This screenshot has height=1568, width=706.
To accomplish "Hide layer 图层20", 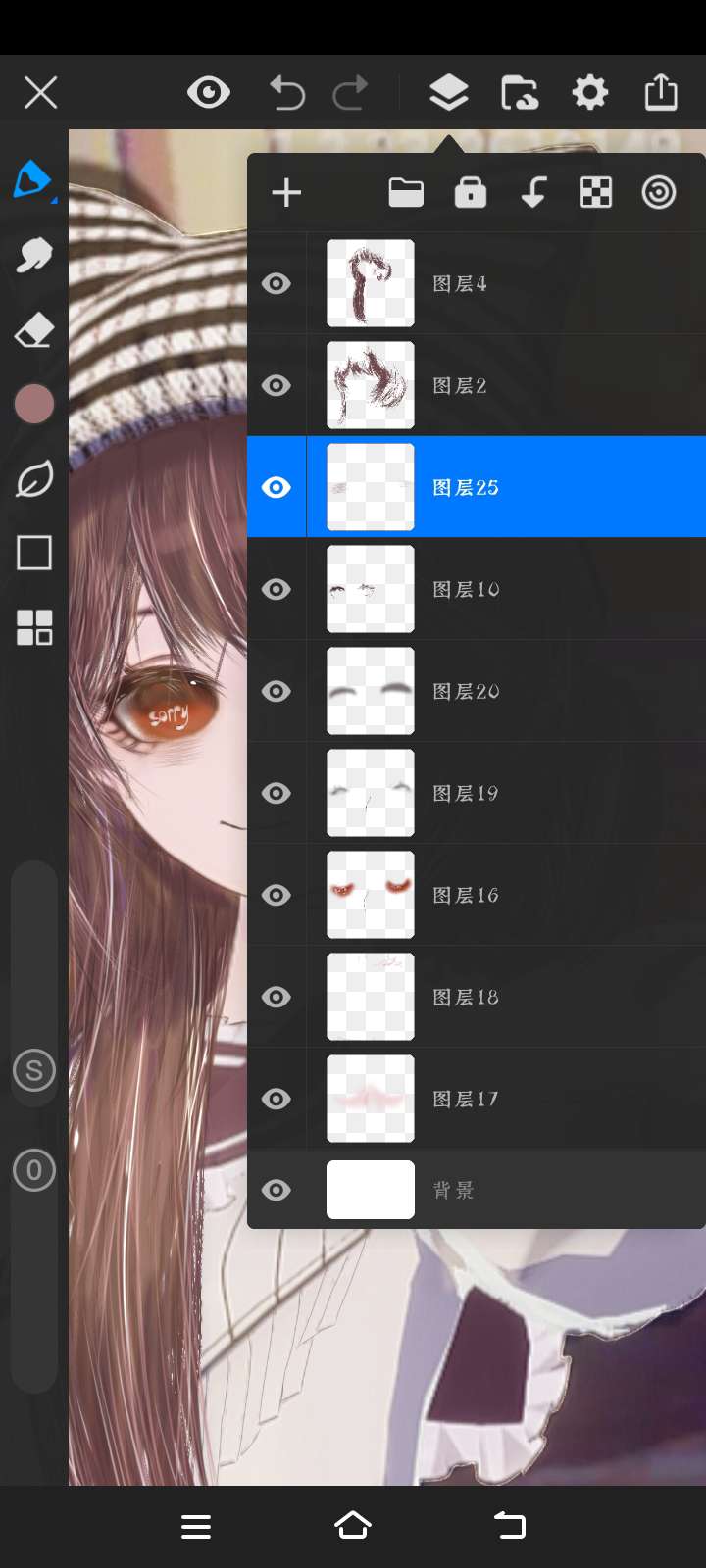I will (x=277, y=691).
